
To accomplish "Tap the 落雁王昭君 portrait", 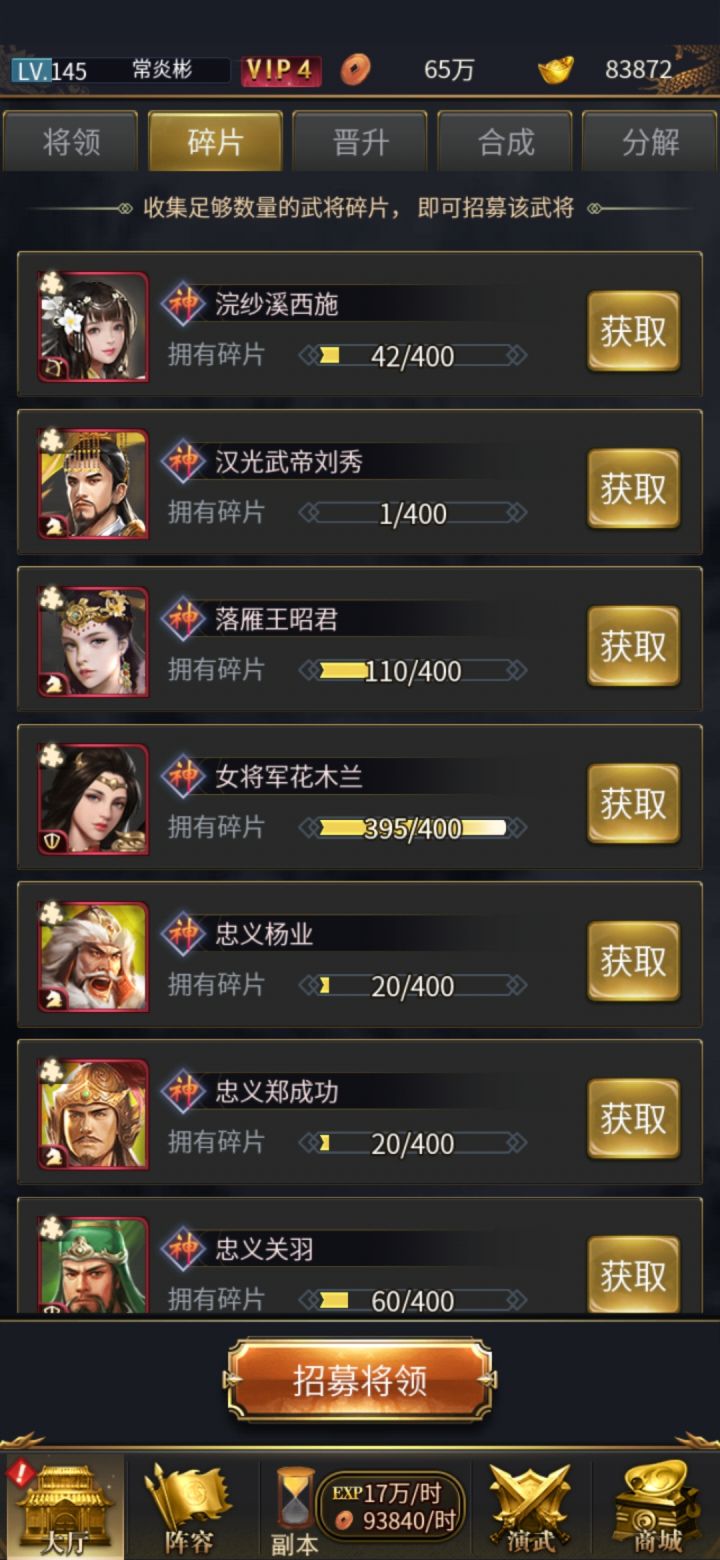I will pos(93,642).
